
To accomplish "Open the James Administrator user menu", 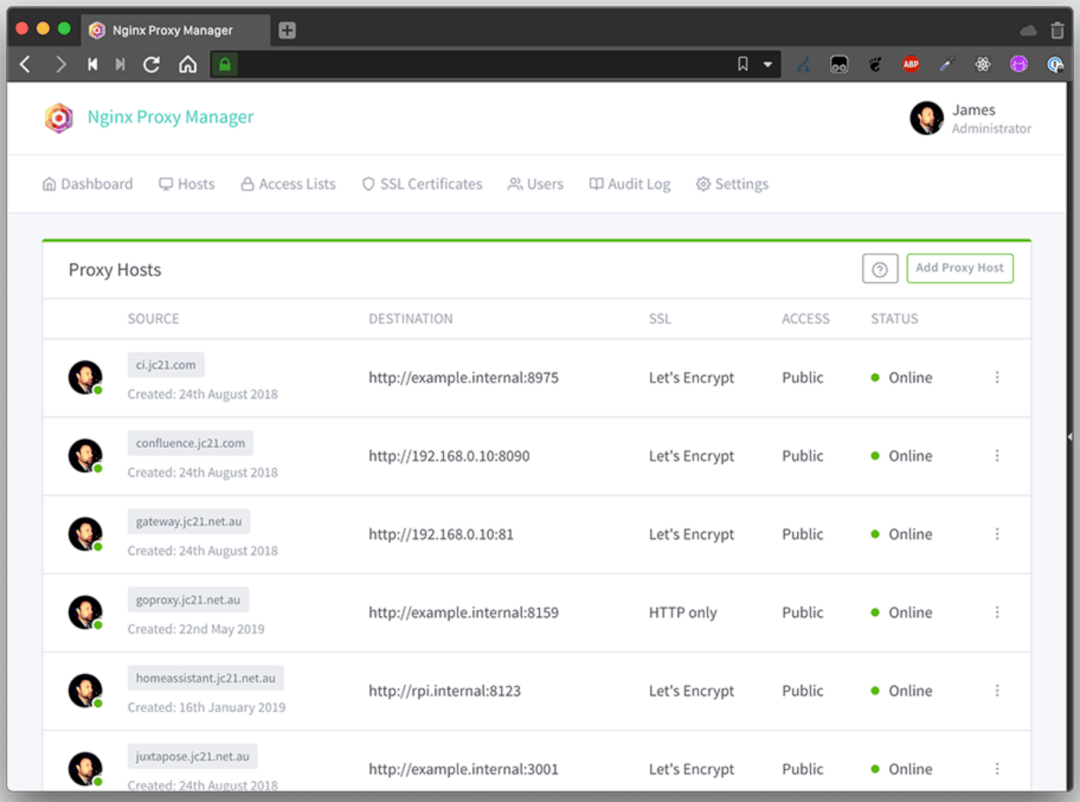I will [x=970, y=118].
